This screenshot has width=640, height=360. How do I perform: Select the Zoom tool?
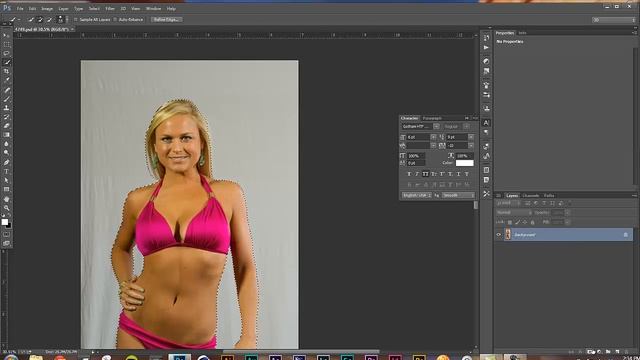point(7,208)
